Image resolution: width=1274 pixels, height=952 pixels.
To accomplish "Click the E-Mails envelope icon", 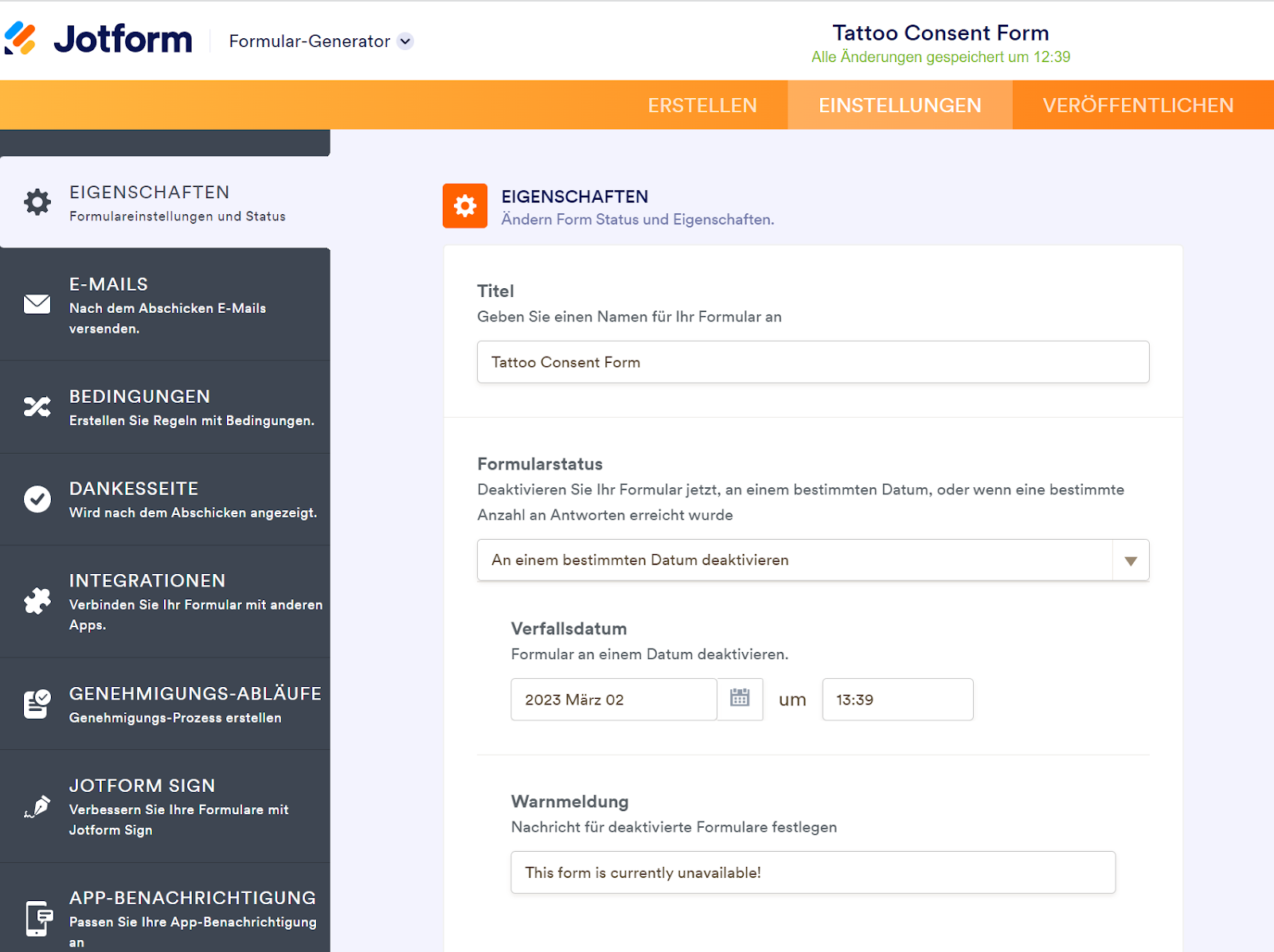I will (x=37, y=304).
